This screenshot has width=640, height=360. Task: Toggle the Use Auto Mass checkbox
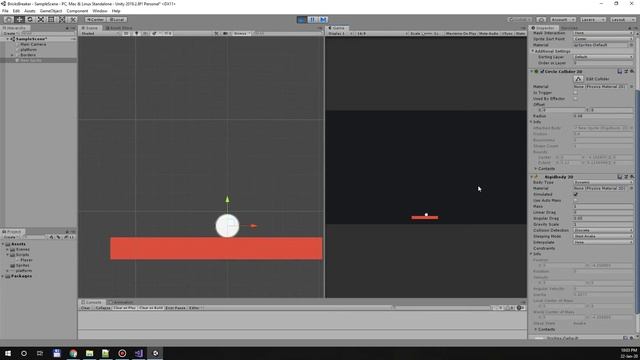coord(576,200)
